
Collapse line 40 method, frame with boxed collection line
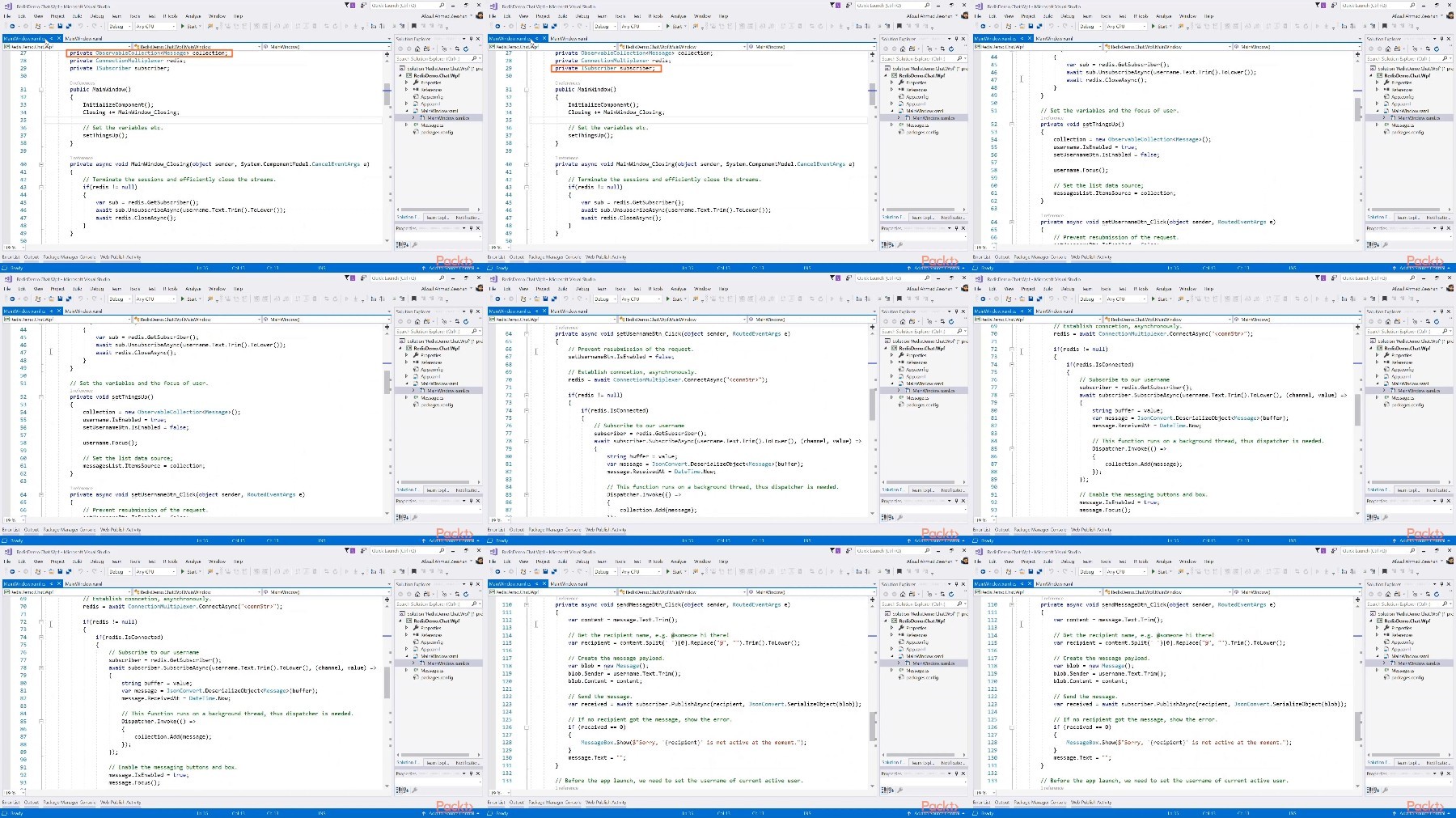[x=41, y=163]
